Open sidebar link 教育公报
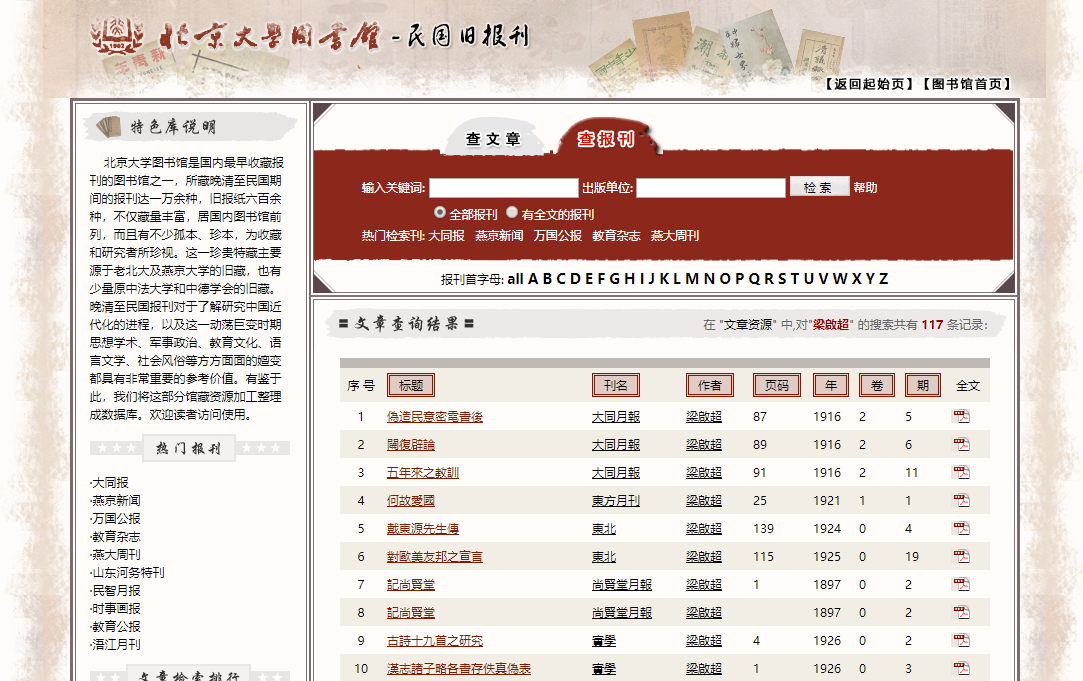 point(116,626)
